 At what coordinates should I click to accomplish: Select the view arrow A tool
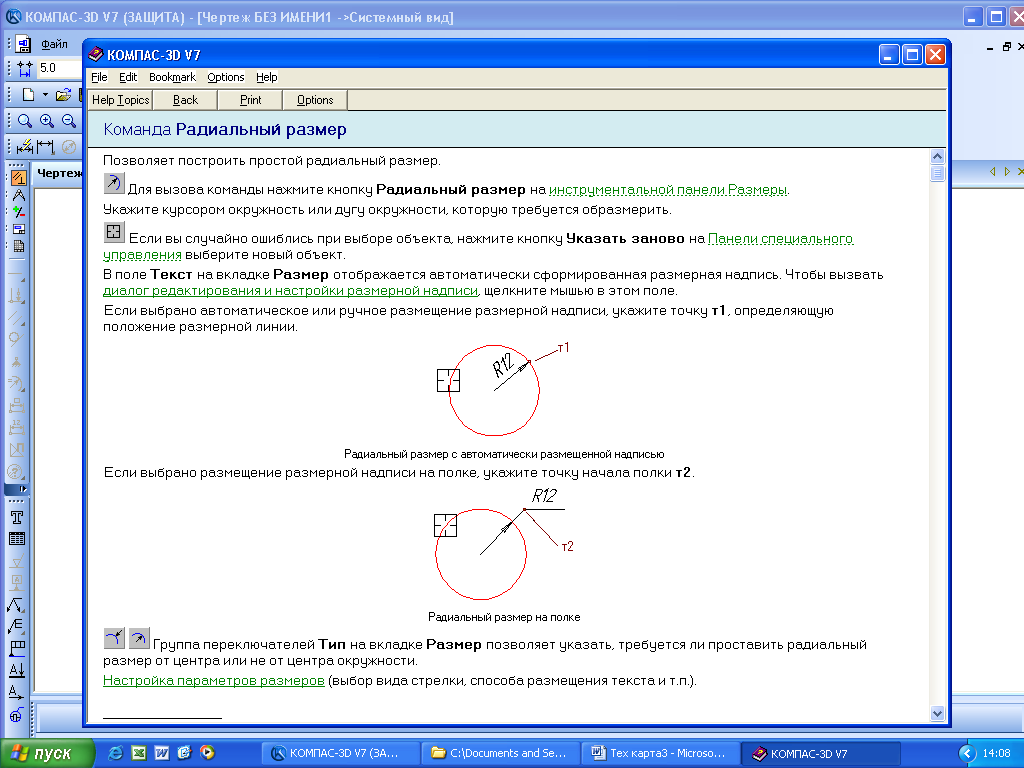click(17, 692)
